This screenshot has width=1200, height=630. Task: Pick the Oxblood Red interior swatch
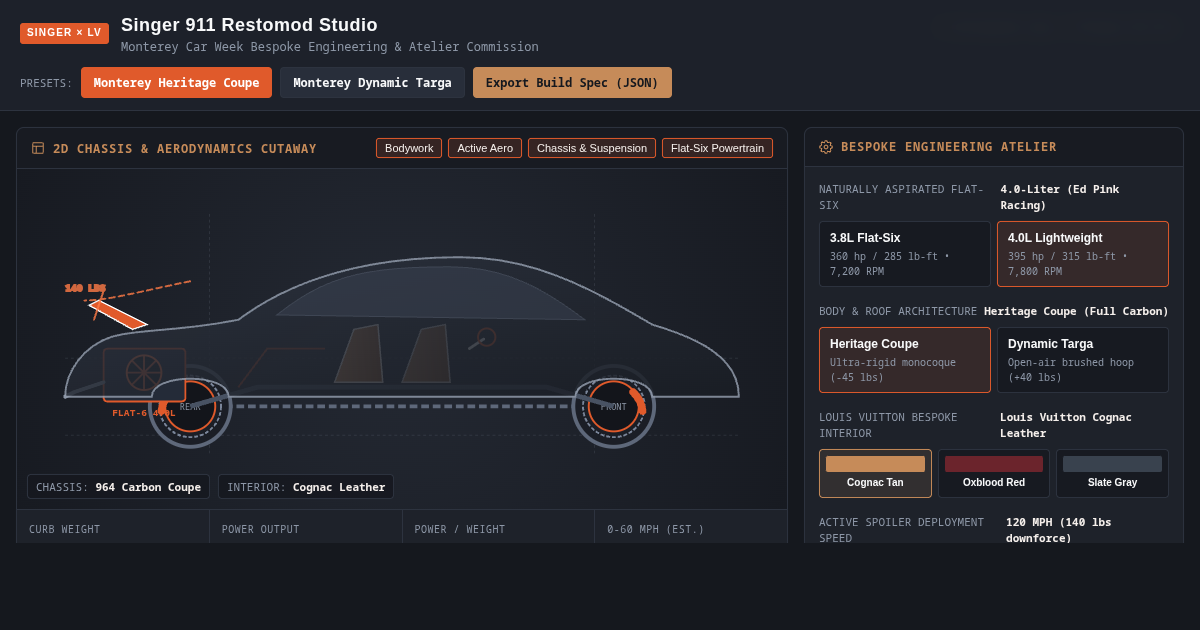[994, 473]
